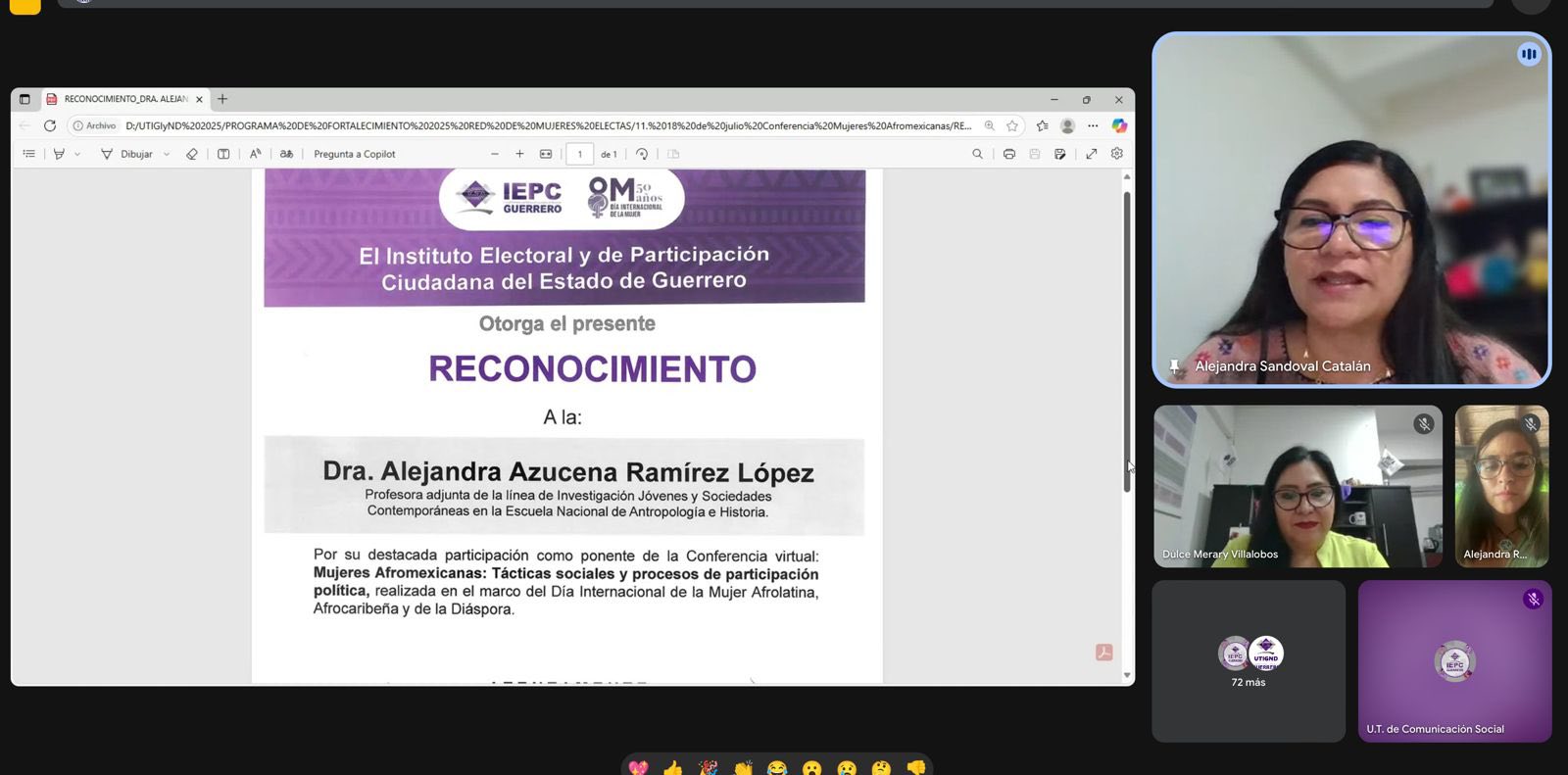Image resolution: width=1568 pixels, height=775 pixels.
Task: Click the Copilot icon in Edge
Action: [x=1118, y=125]
